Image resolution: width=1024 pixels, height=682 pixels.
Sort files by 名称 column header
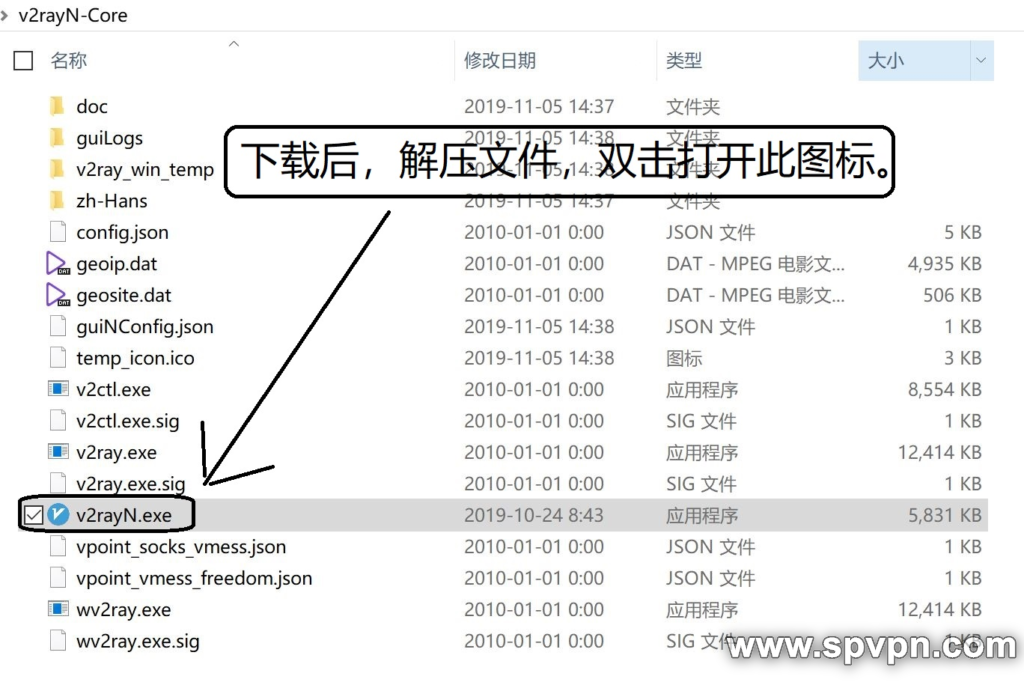pos(69,61)
